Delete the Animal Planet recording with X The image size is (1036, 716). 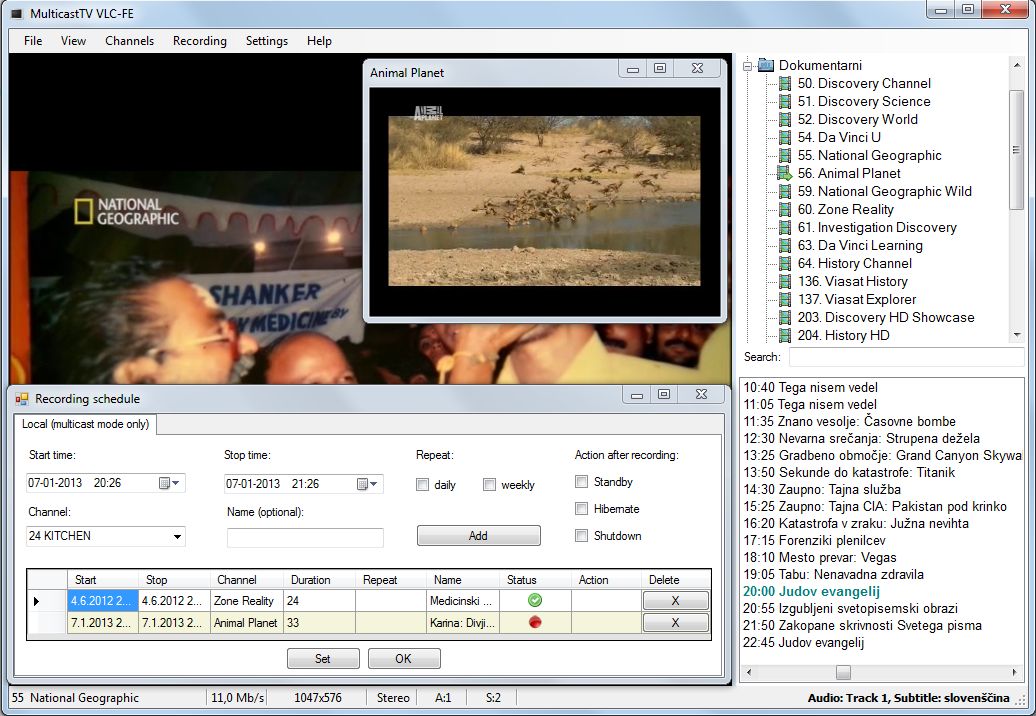pyautogui.click(x=675, y=623)
